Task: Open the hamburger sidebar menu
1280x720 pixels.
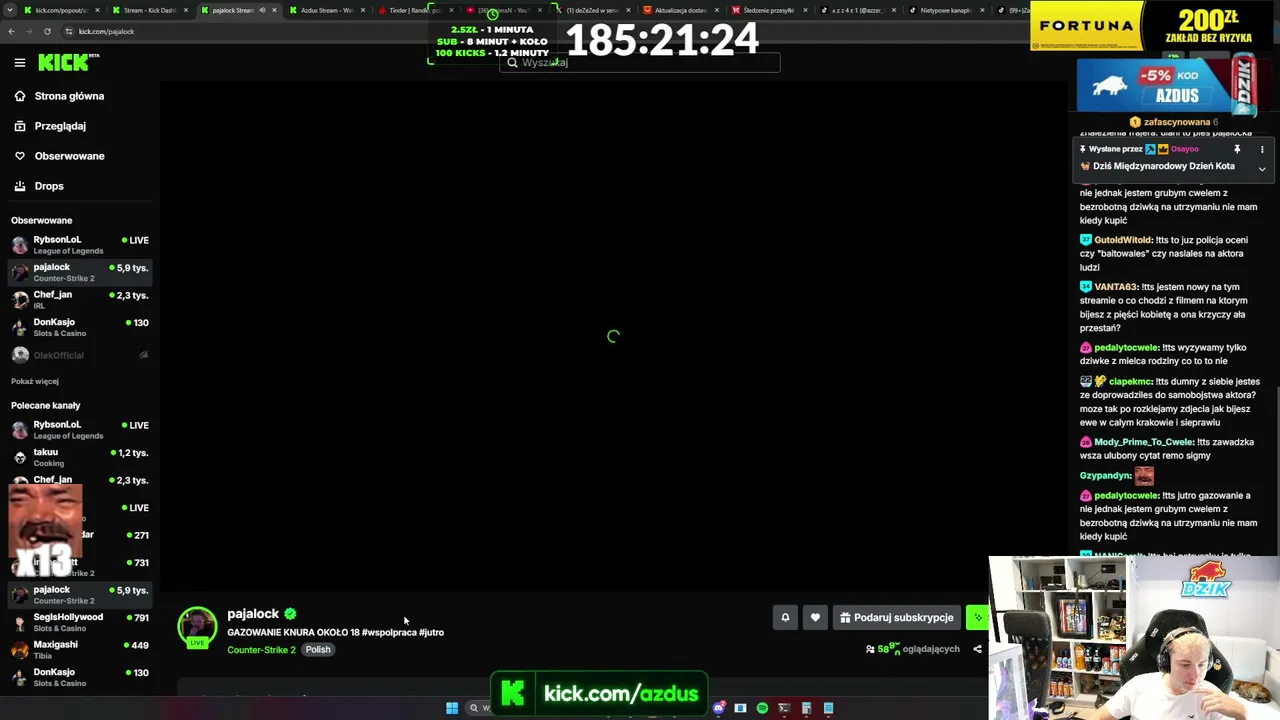Action: [20, 63]
